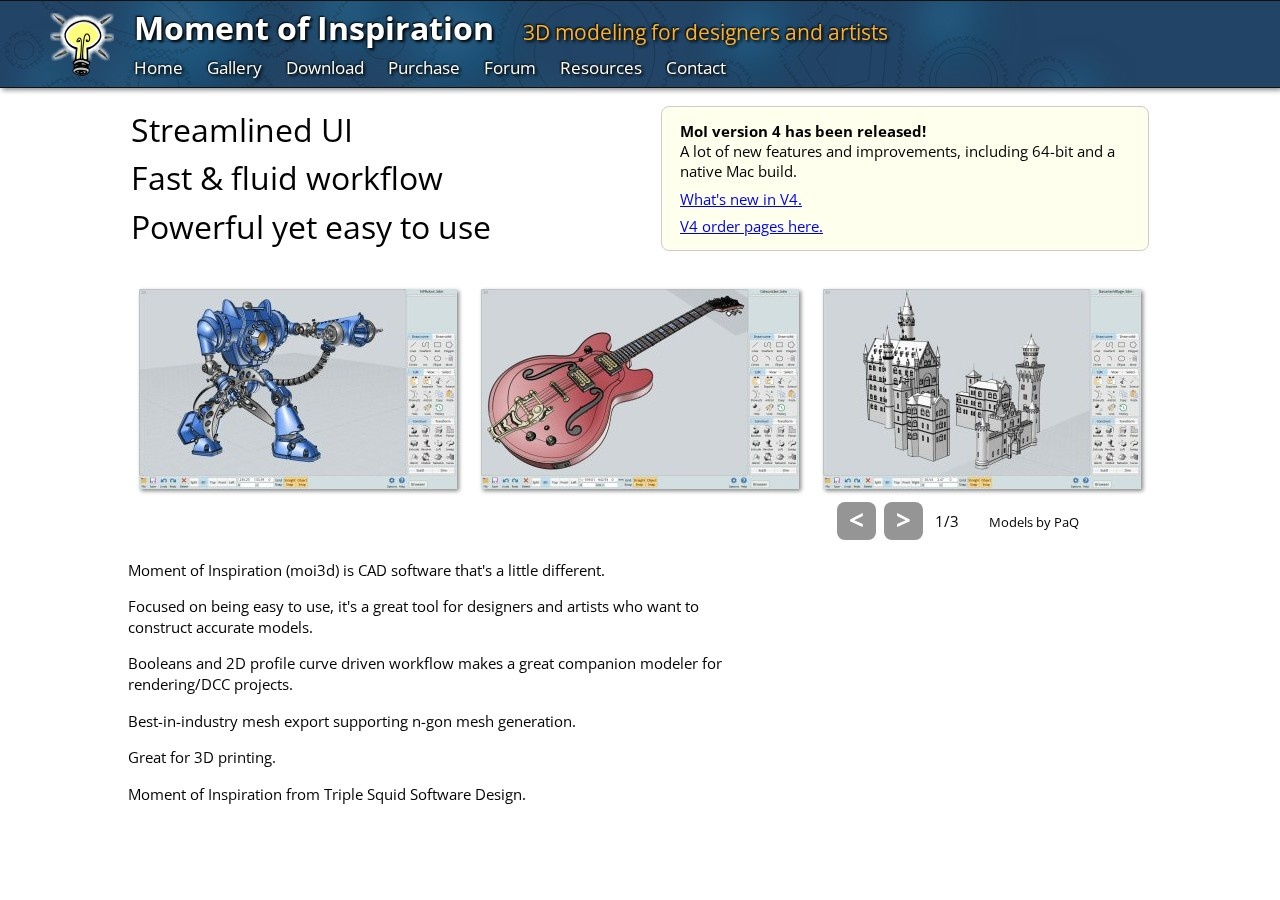The height and width of the screenshot is (900, 1280).
Task: Open the Contact page
Action: [x=696, y=68]
